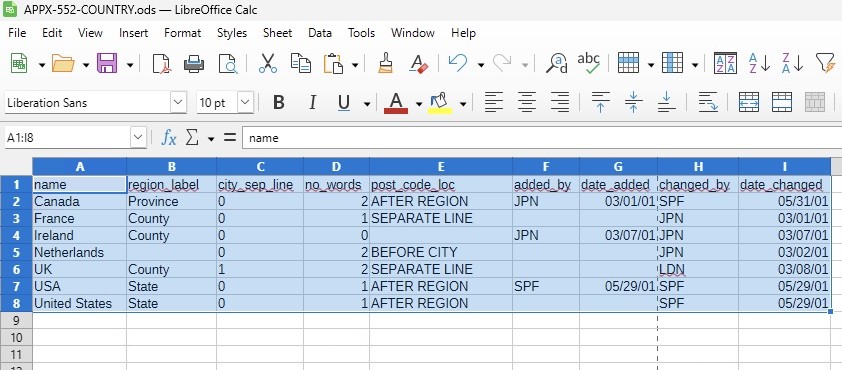Toggle the AutoFilter funnel
Screen dimensions: 842x370
click(x=826, y=64)
